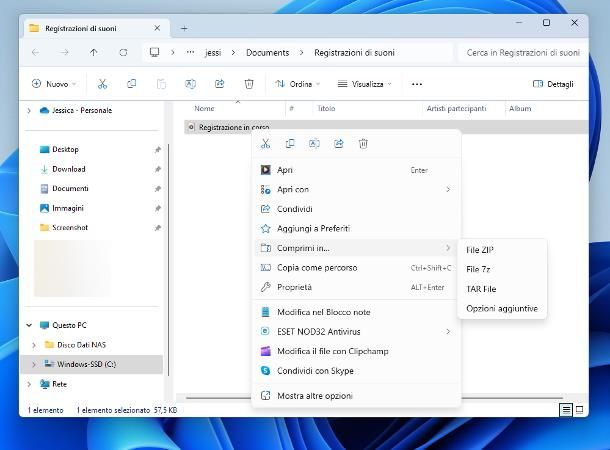This screenshot has height=450, width=610.
Task: Open the three-dot more options toolbar menu
Action: coord(417,84)
